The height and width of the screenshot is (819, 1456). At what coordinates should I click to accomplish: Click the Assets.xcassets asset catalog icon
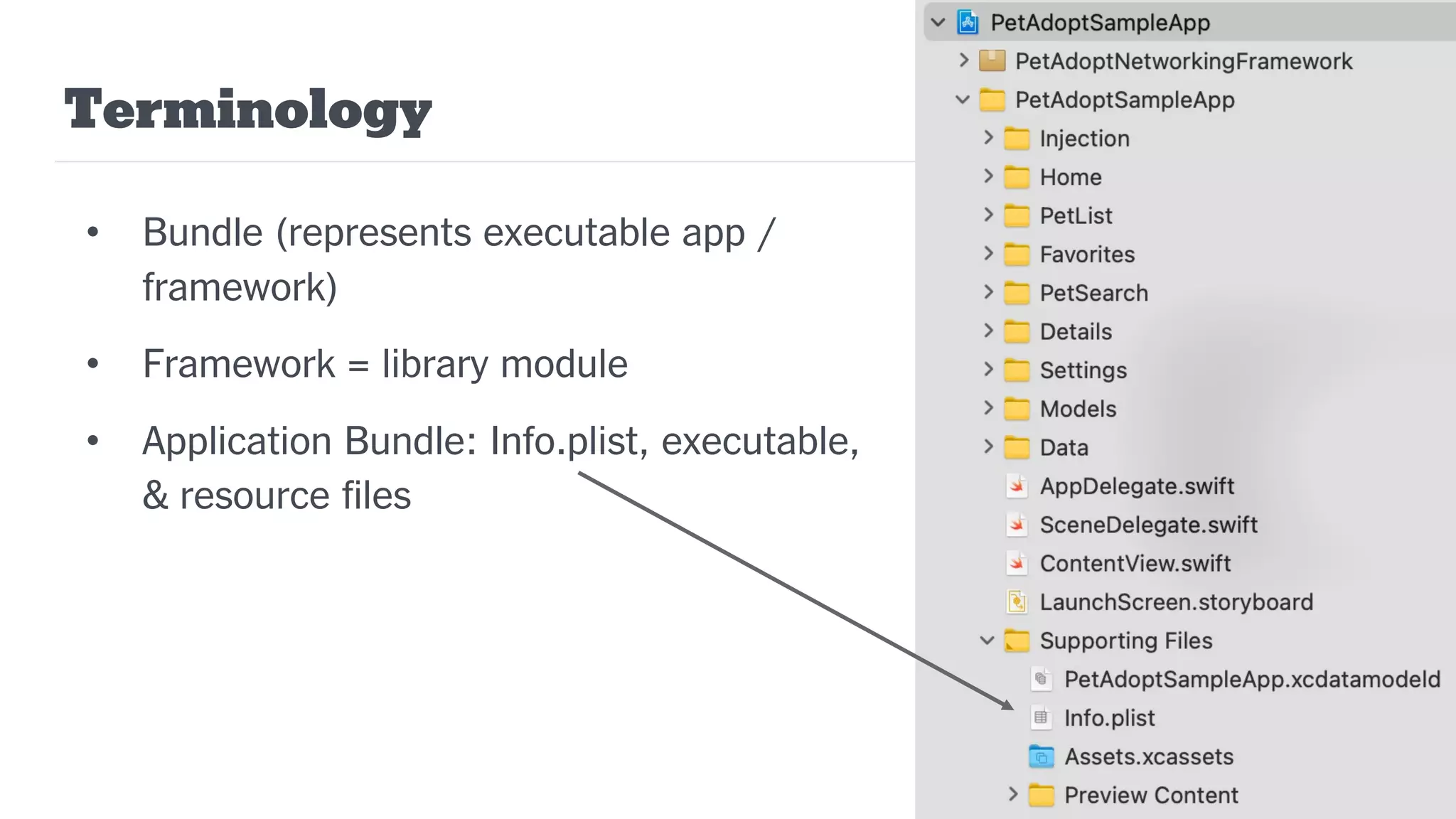1042,756
